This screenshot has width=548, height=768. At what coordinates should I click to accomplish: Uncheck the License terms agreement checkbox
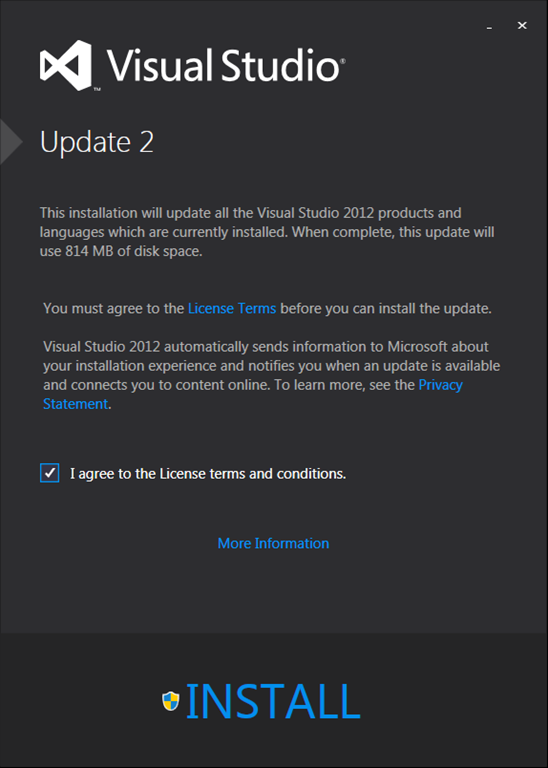49,473
